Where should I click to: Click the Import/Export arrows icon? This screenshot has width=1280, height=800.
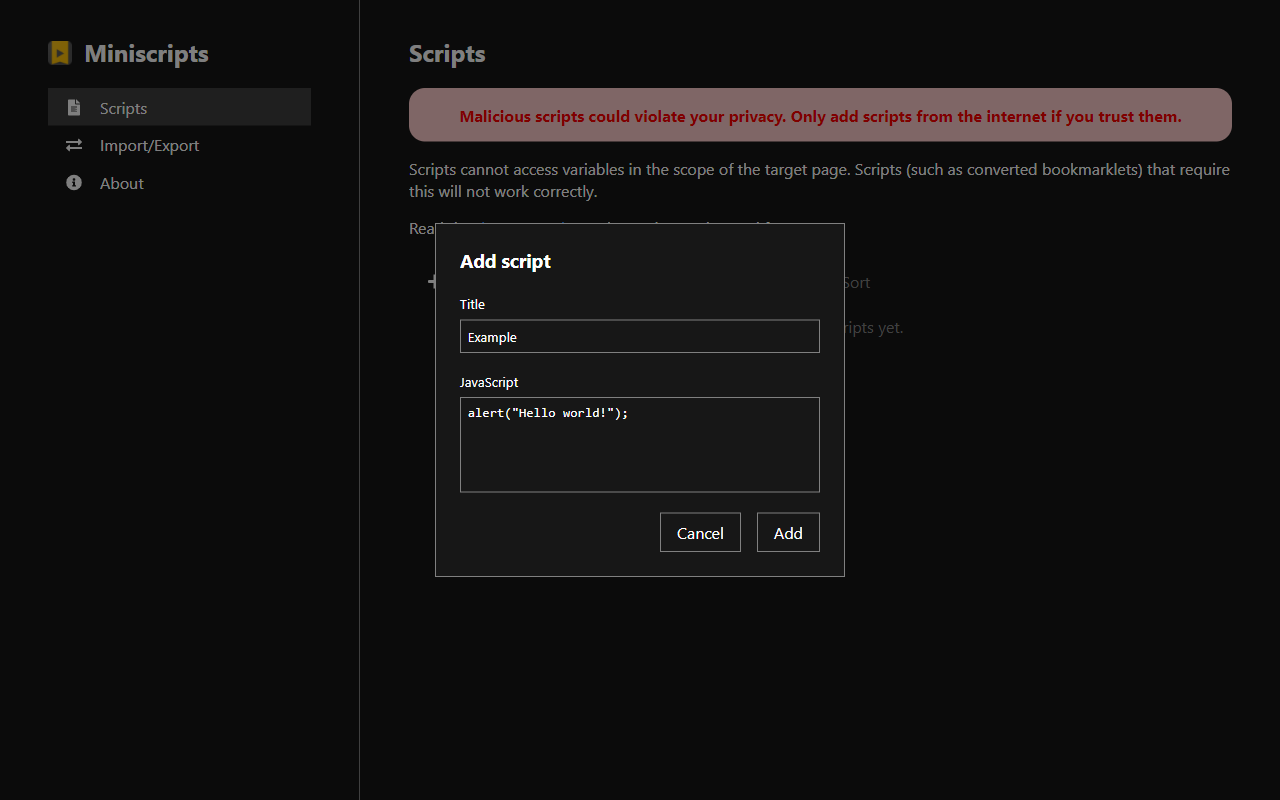(74, 145)
